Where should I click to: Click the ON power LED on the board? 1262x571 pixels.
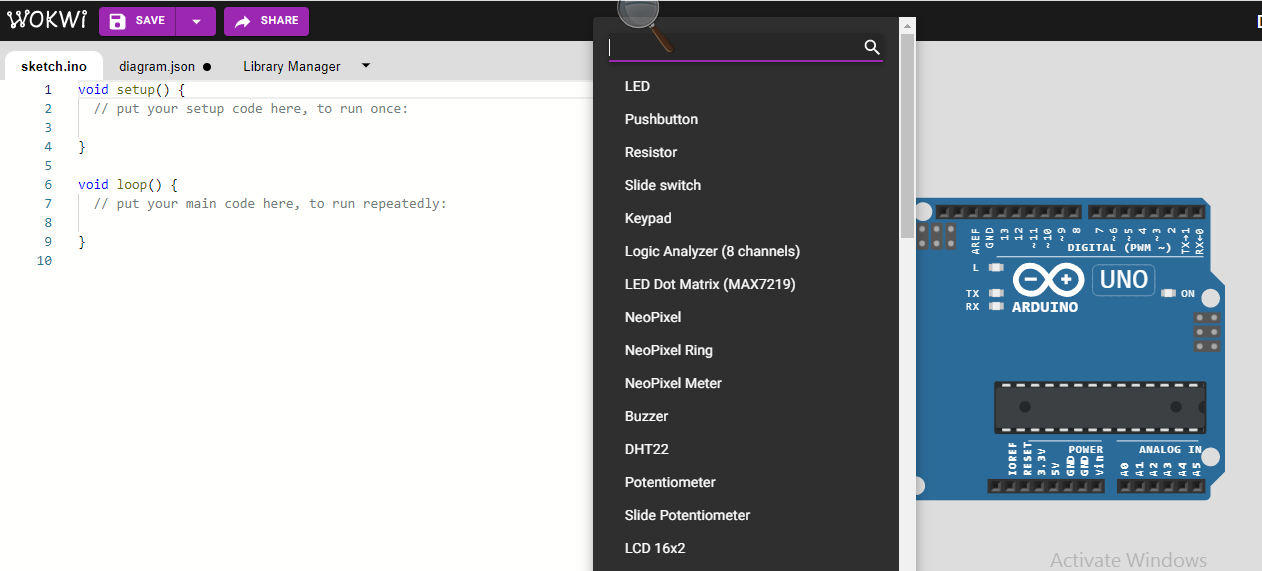tap(1170, 294)
